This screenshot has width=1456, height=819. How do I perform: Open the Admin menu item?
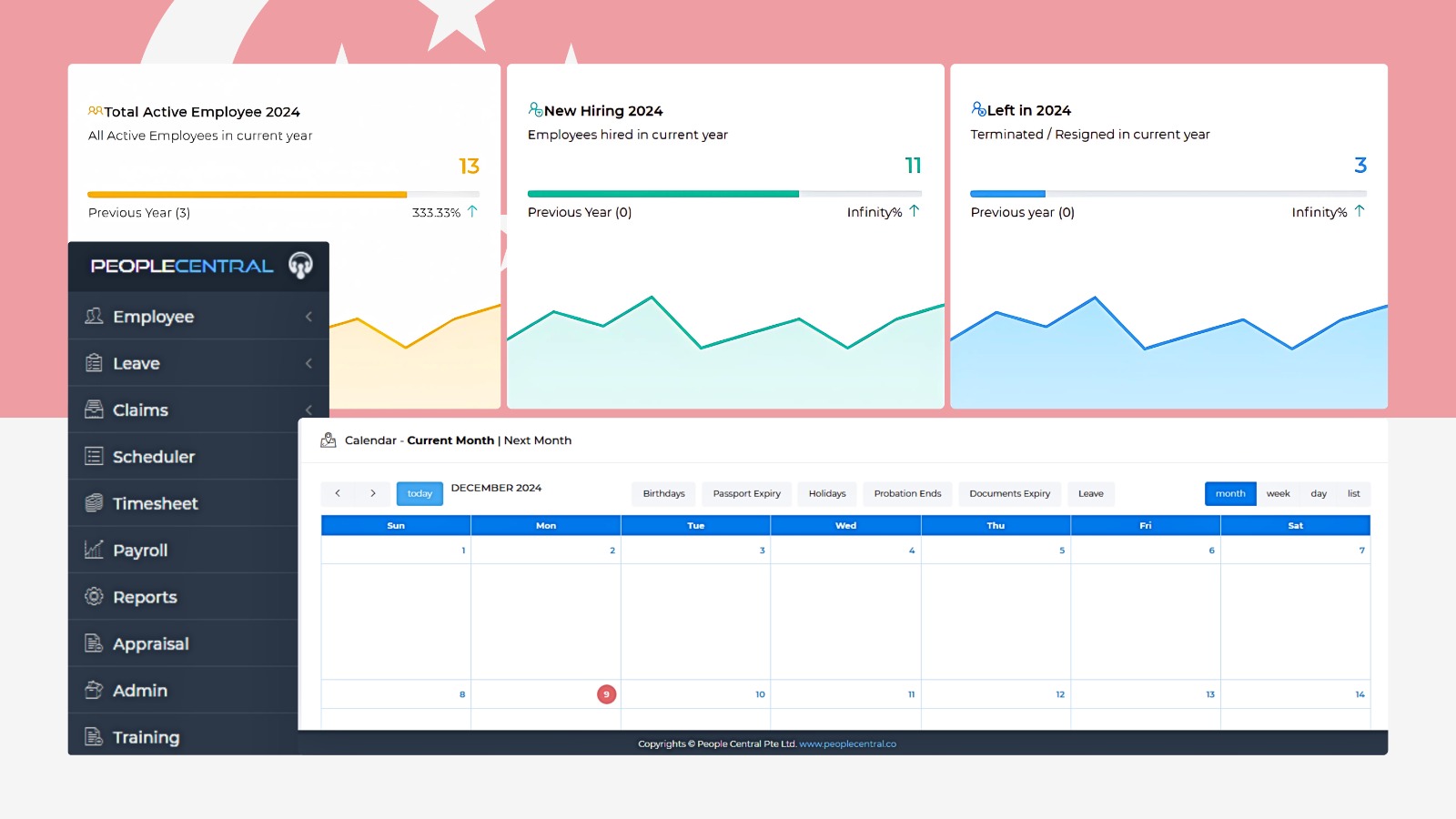pyautogui.click(x=183, y=690)
